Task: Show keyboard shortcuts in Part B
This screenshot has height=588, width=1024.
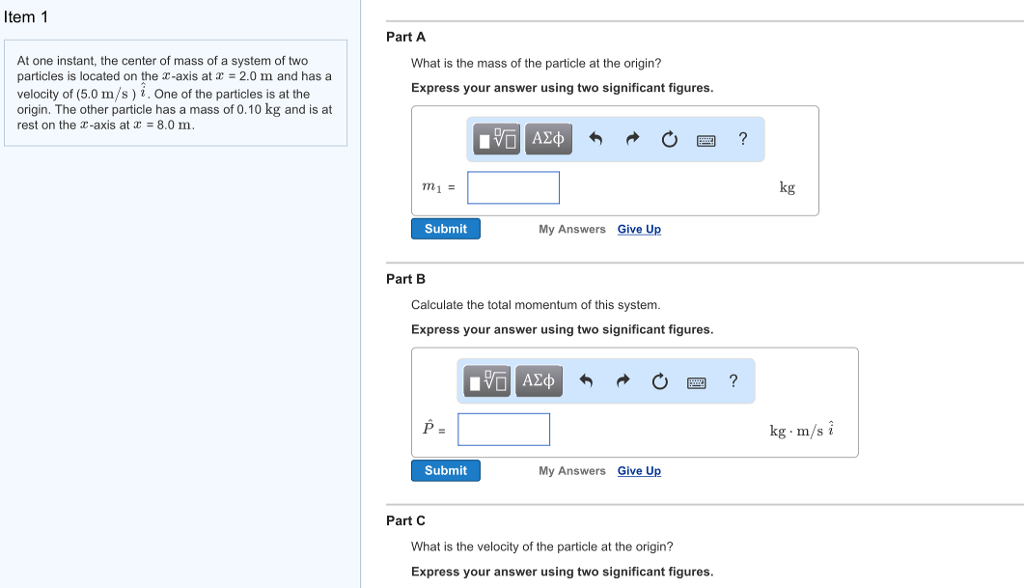Action: click(x=696, y=382)
